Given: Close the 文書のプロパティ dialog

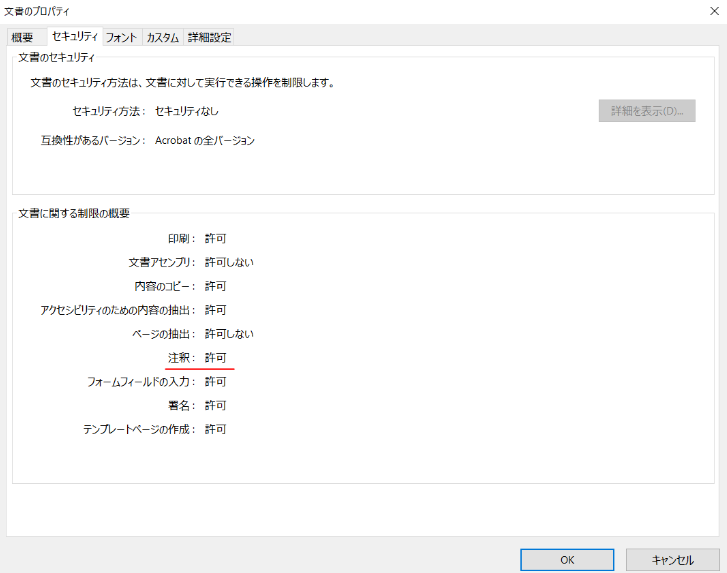Looking at the screenshot, I should 714,11.
